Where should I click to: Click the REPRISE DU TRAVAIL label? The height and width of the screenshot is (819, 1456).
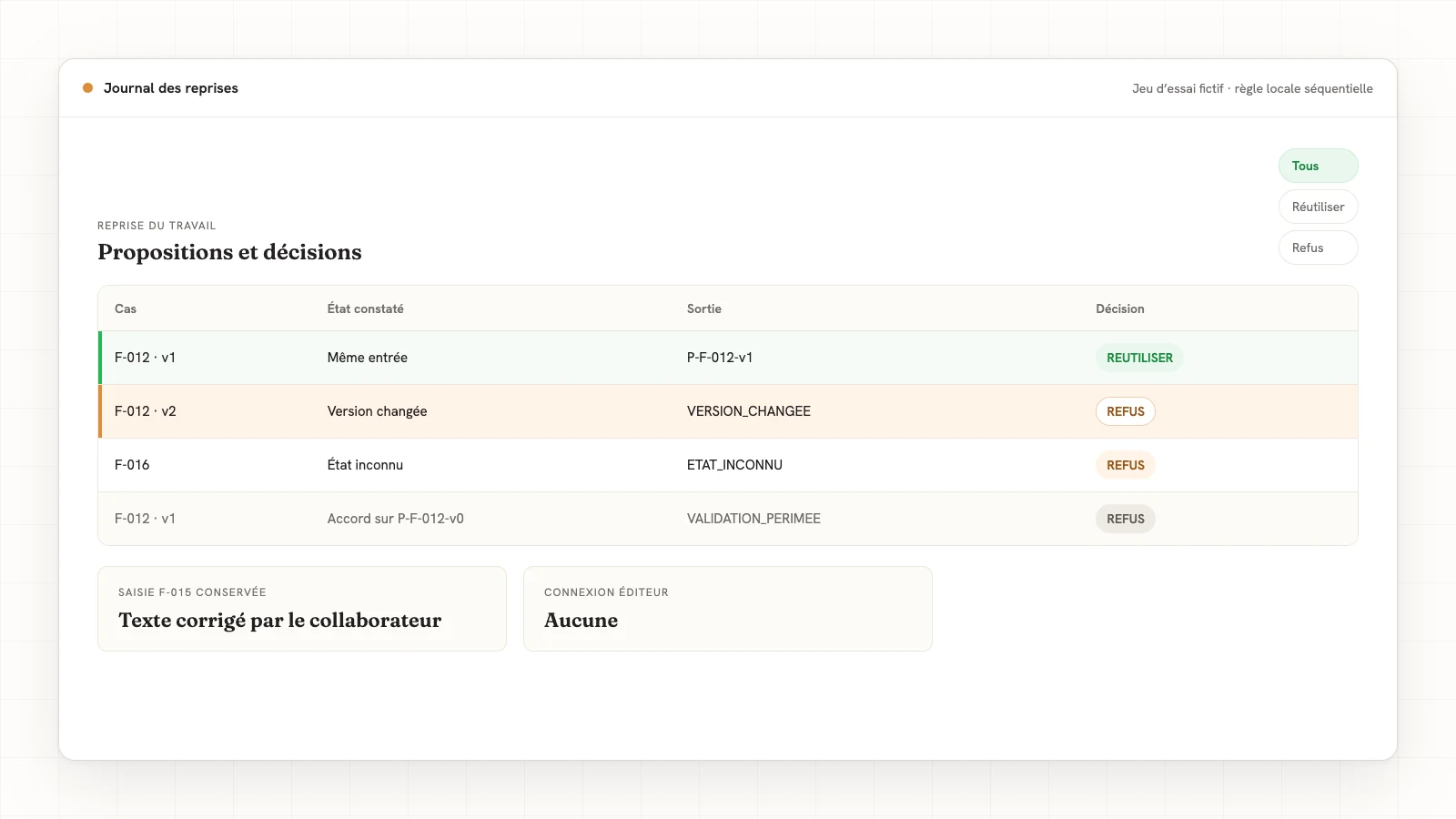pos(157,226)
